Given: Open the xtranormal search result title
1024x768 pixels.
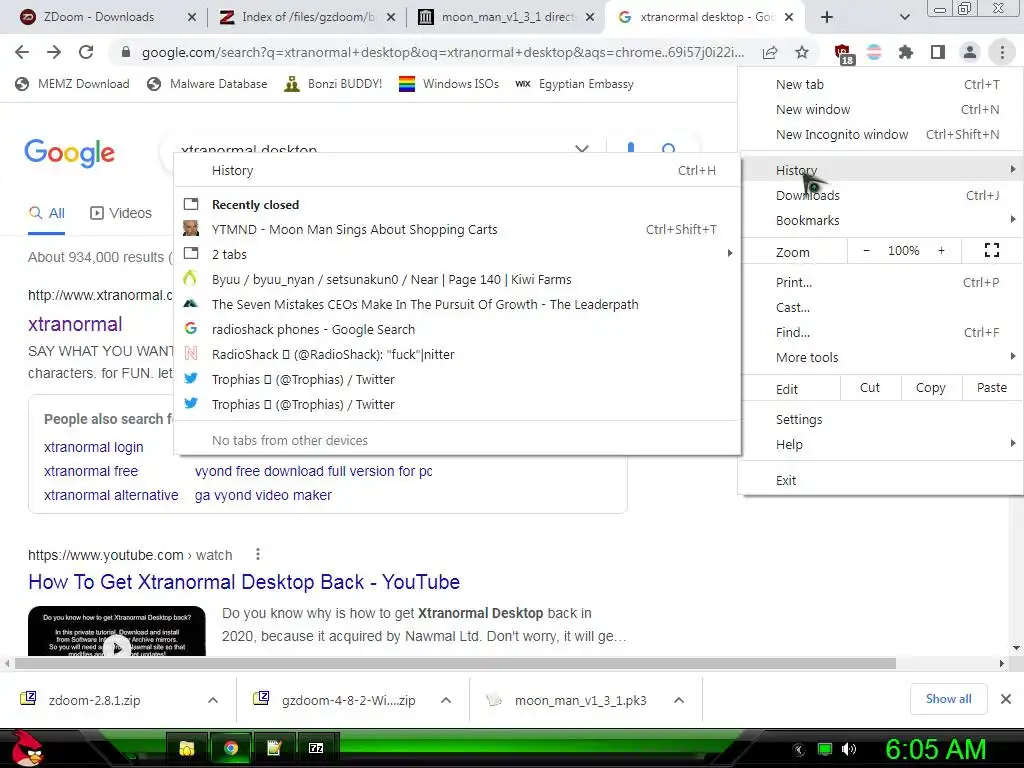Looking at the screenshot, I should click(75, 324).
